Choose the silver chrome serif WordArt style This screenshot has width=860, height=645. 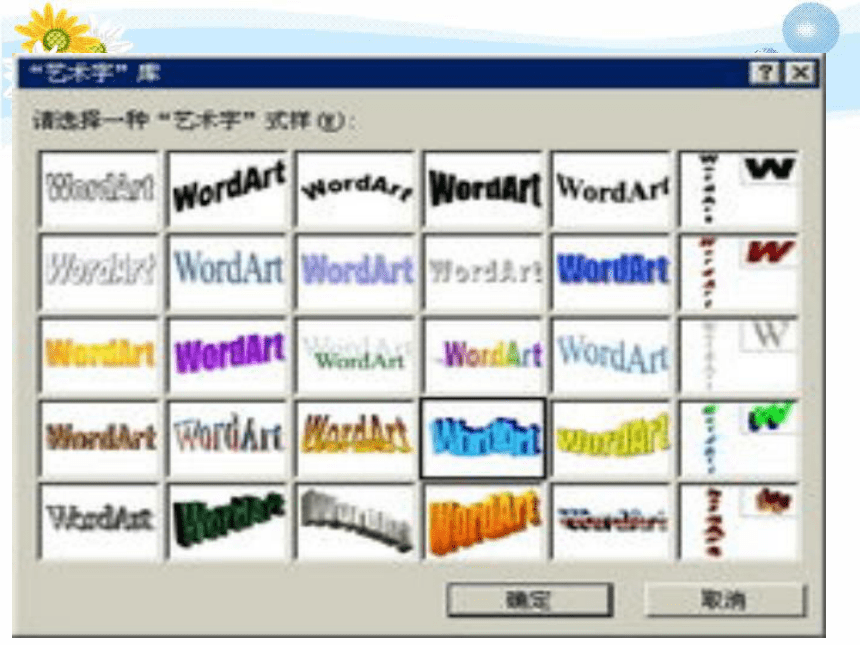(228, 438)
